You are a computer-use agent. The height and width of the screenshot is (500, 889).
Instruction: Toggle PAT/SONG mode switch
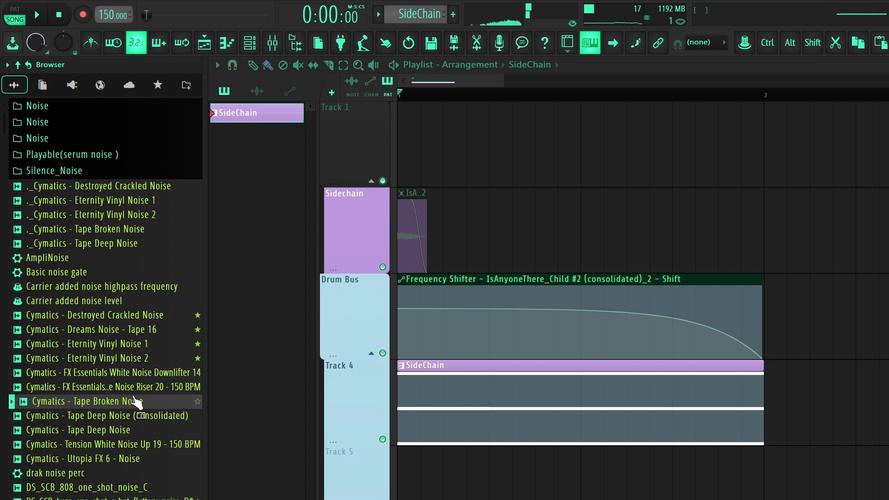click(x=14, y=15)
